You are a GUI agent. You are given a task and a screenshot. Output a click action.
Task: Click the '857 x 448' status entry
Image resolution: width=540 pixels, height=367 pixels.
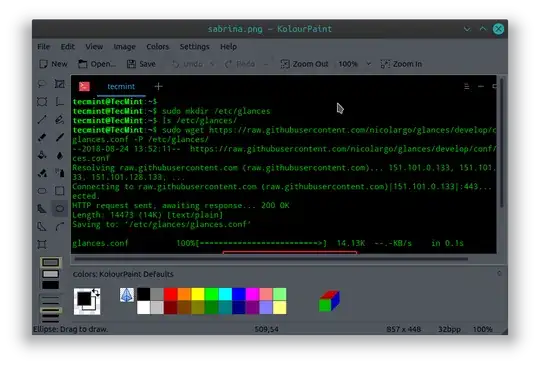pos(403,329)
